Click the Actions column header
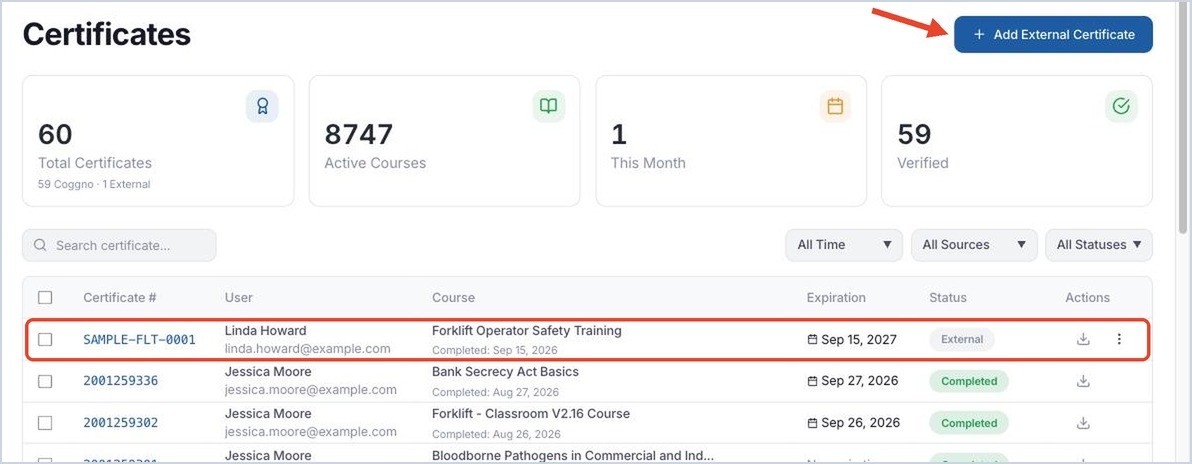Image resolution: width=1192 pixels, height=464 pixels. tap(1087, 297)
